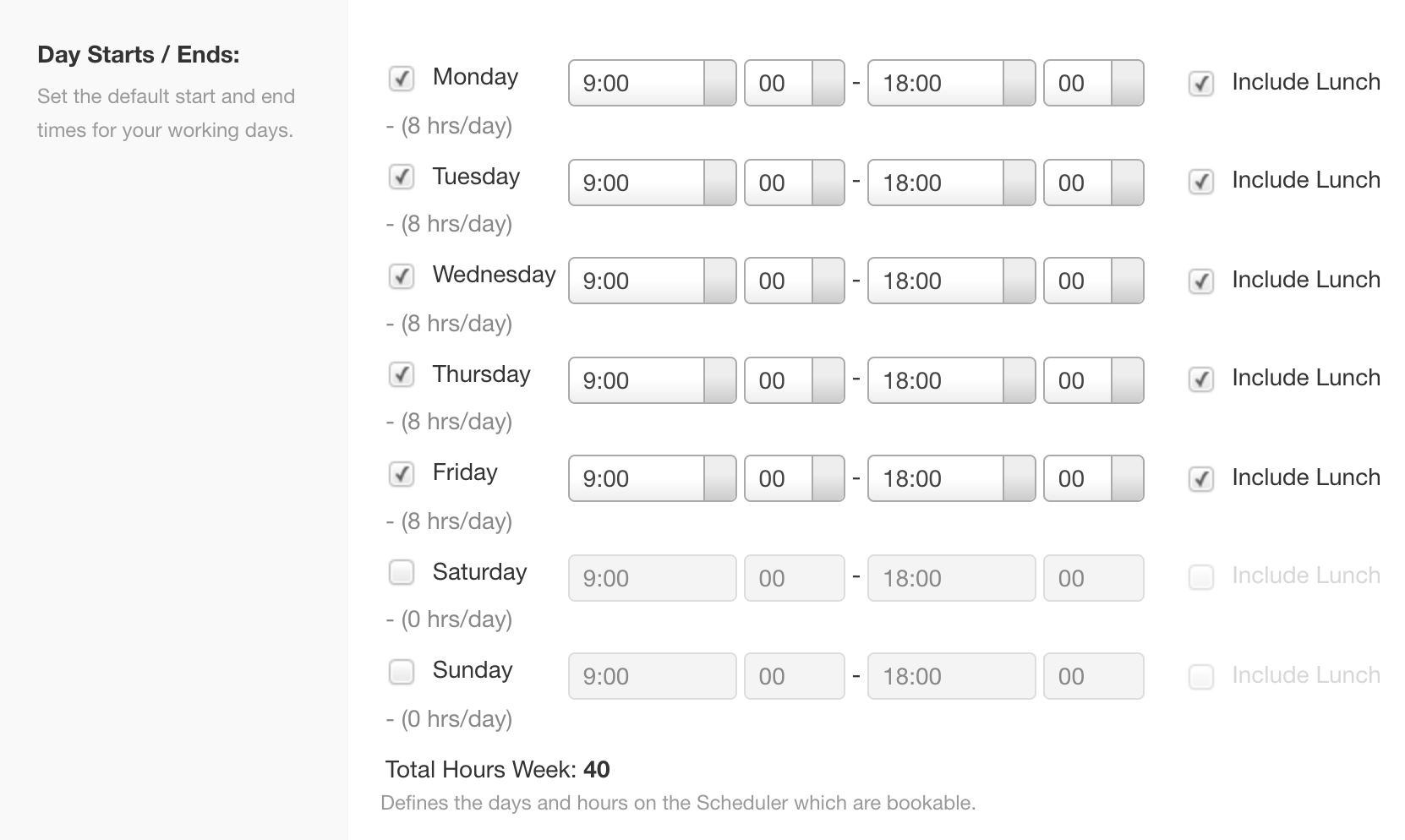
Task: Toggle Include Lunch for Thursday
Action: pos(1200,380)
